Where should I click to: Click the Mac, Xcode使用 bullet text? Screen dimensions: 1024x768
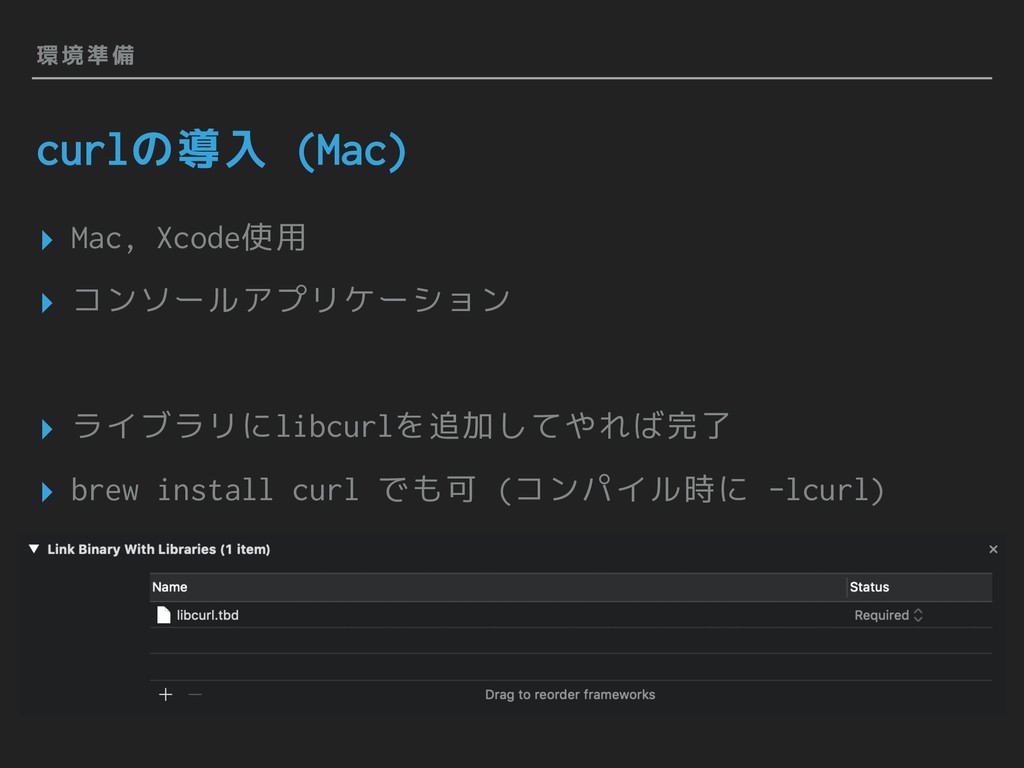click(x=188, y=238)
